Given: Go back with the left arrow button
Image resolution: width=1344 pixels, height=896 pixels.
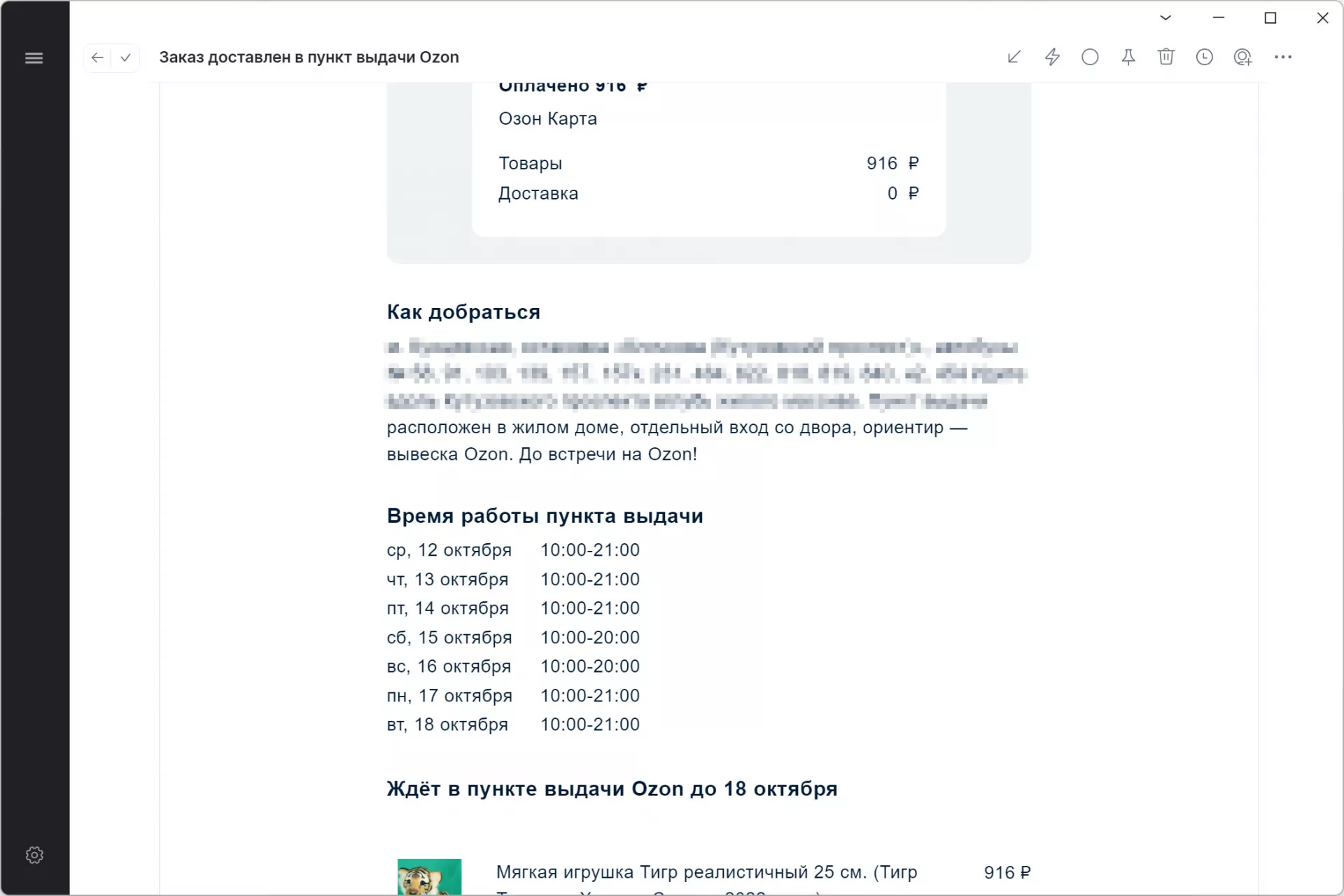Looking at the screenshot, I should point(97,57).
